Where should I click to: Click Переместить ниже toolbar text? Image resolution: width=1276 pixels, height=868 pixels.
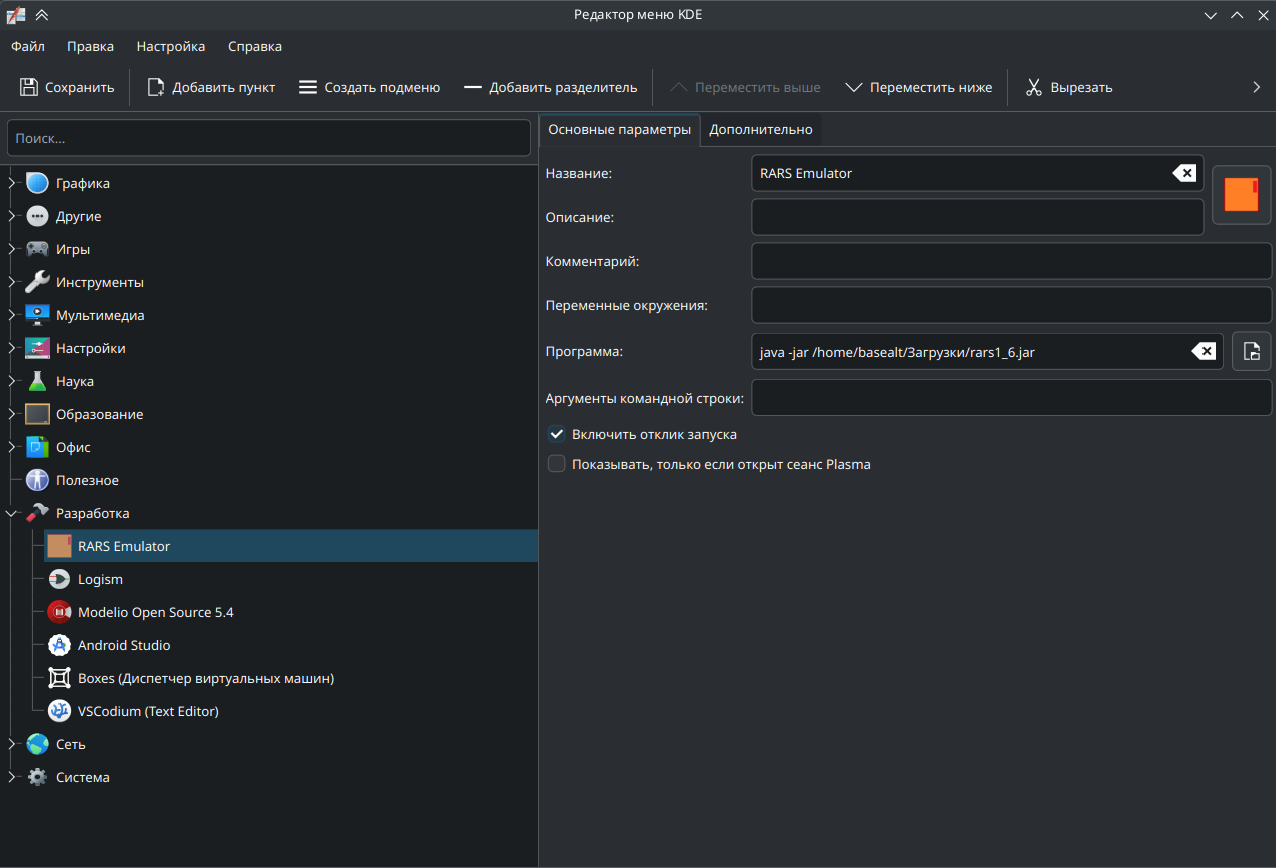tap(931, 87)
